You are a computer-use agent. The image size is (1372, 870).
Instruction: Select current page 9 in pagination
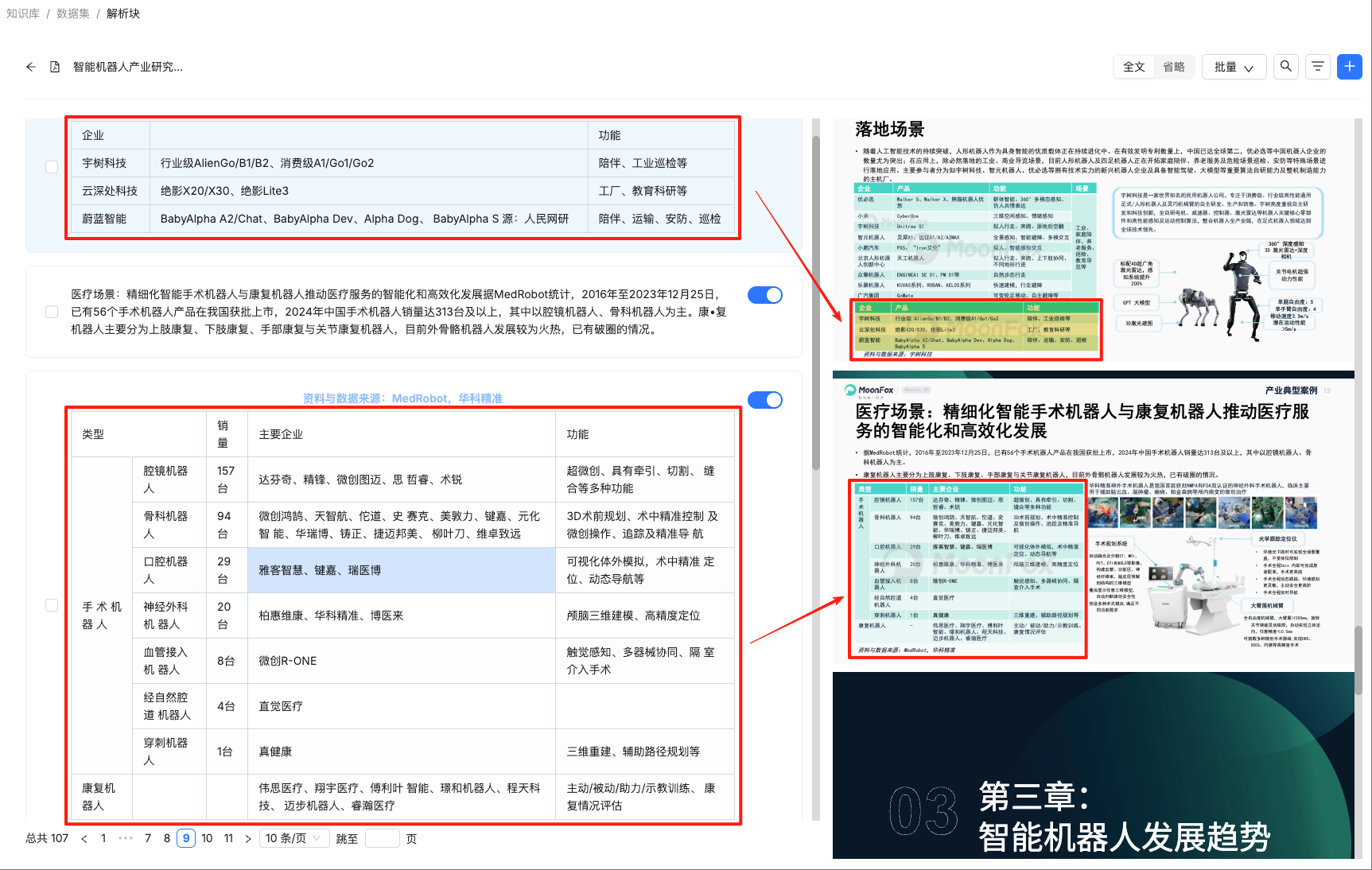coord(186,838)
